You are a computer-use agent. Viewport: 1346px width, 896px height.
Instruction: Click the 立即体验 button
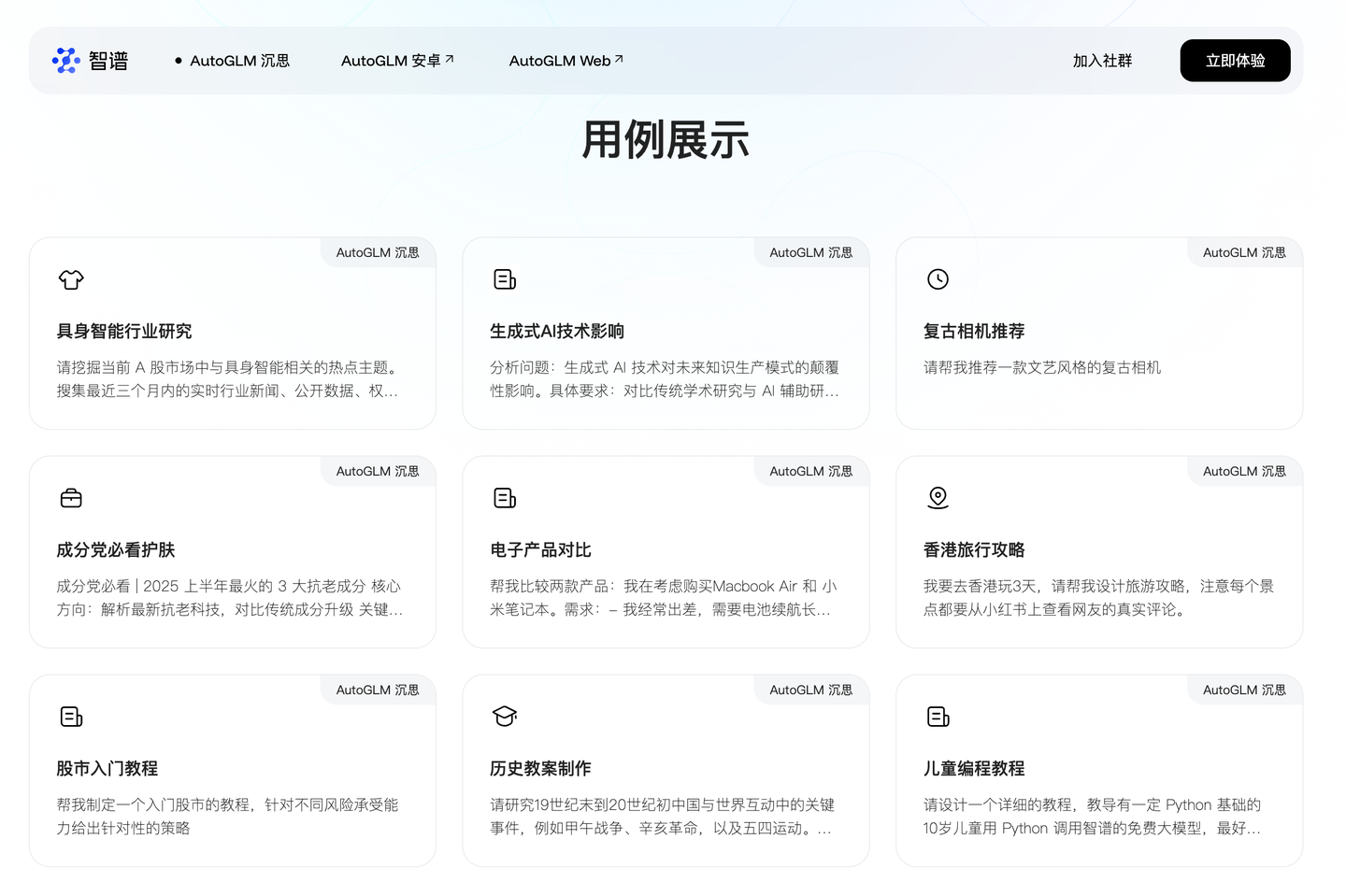(1235, 60)
